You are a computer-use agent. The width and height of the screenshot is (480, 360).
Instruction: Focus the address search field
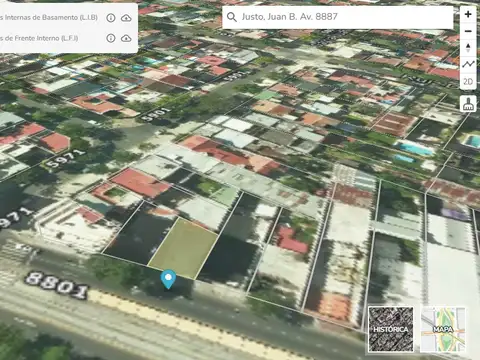pos(338,17)
